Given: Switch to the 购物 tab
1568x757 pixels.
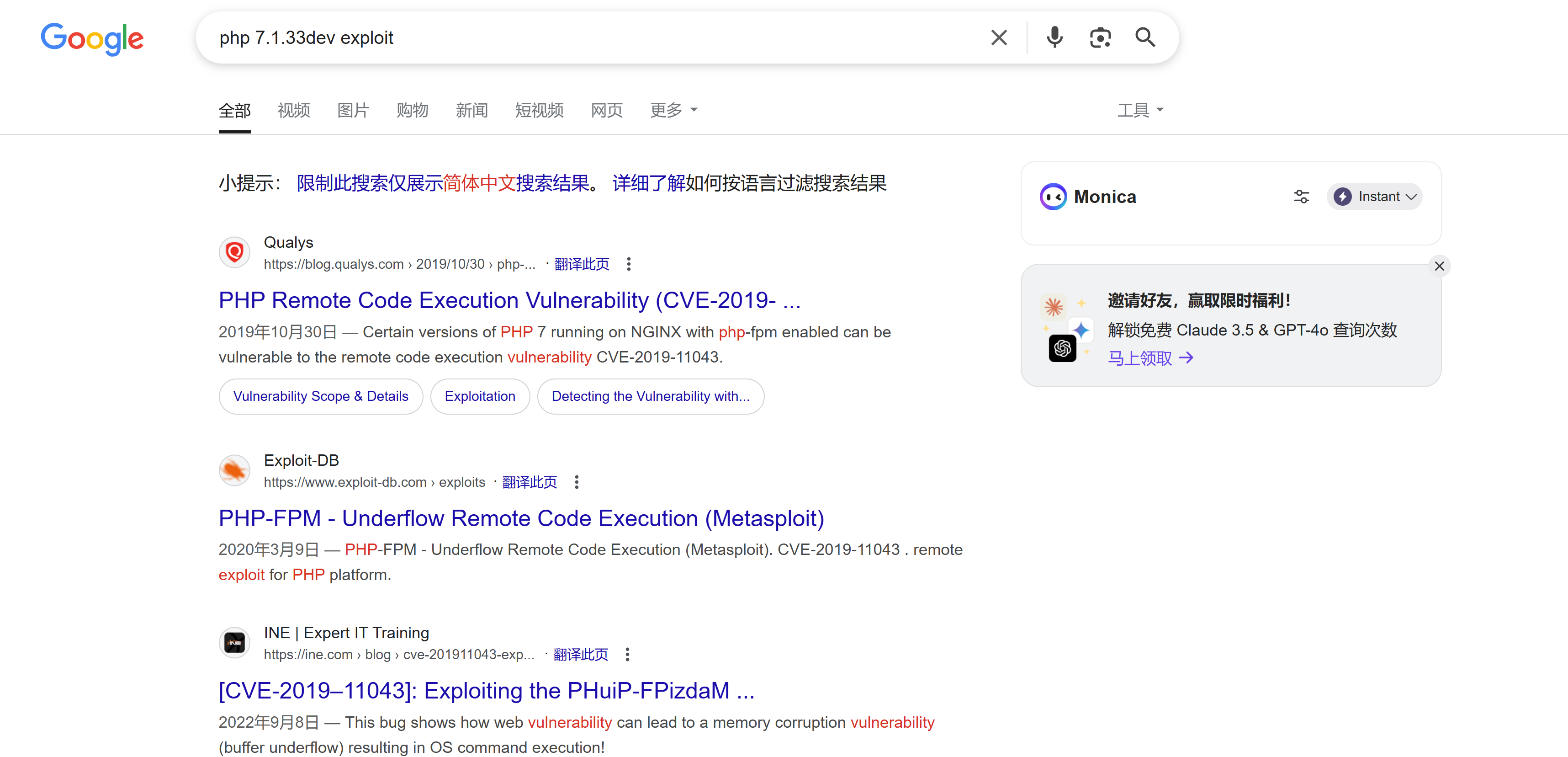Looking at the screenshot, I should (412, 110).
